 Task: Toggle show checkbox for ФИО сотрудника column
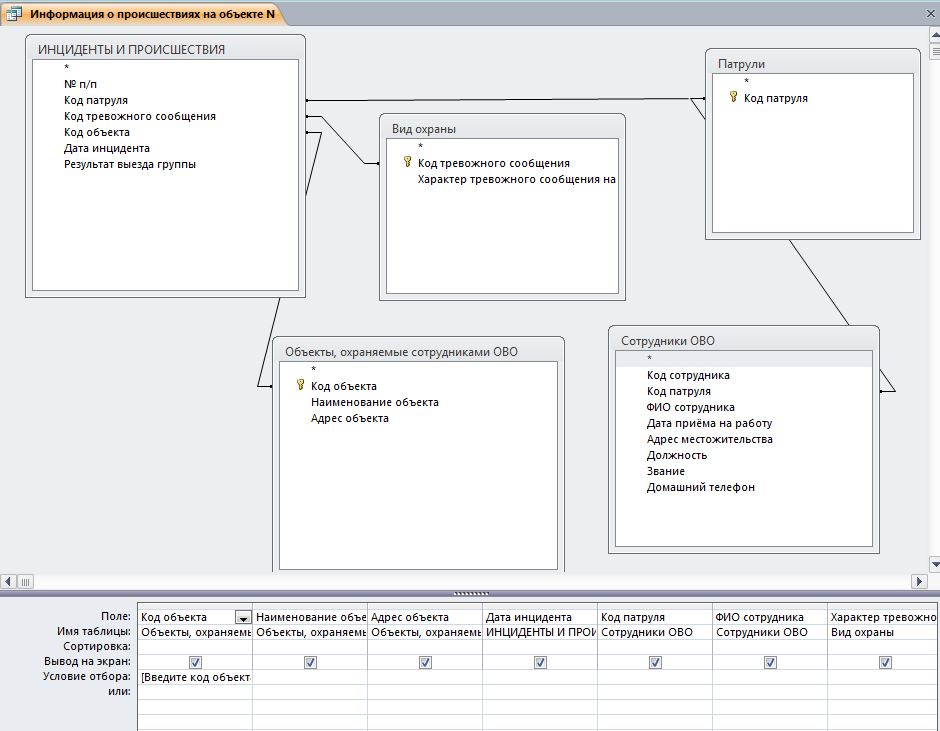[x=770, y=662]
